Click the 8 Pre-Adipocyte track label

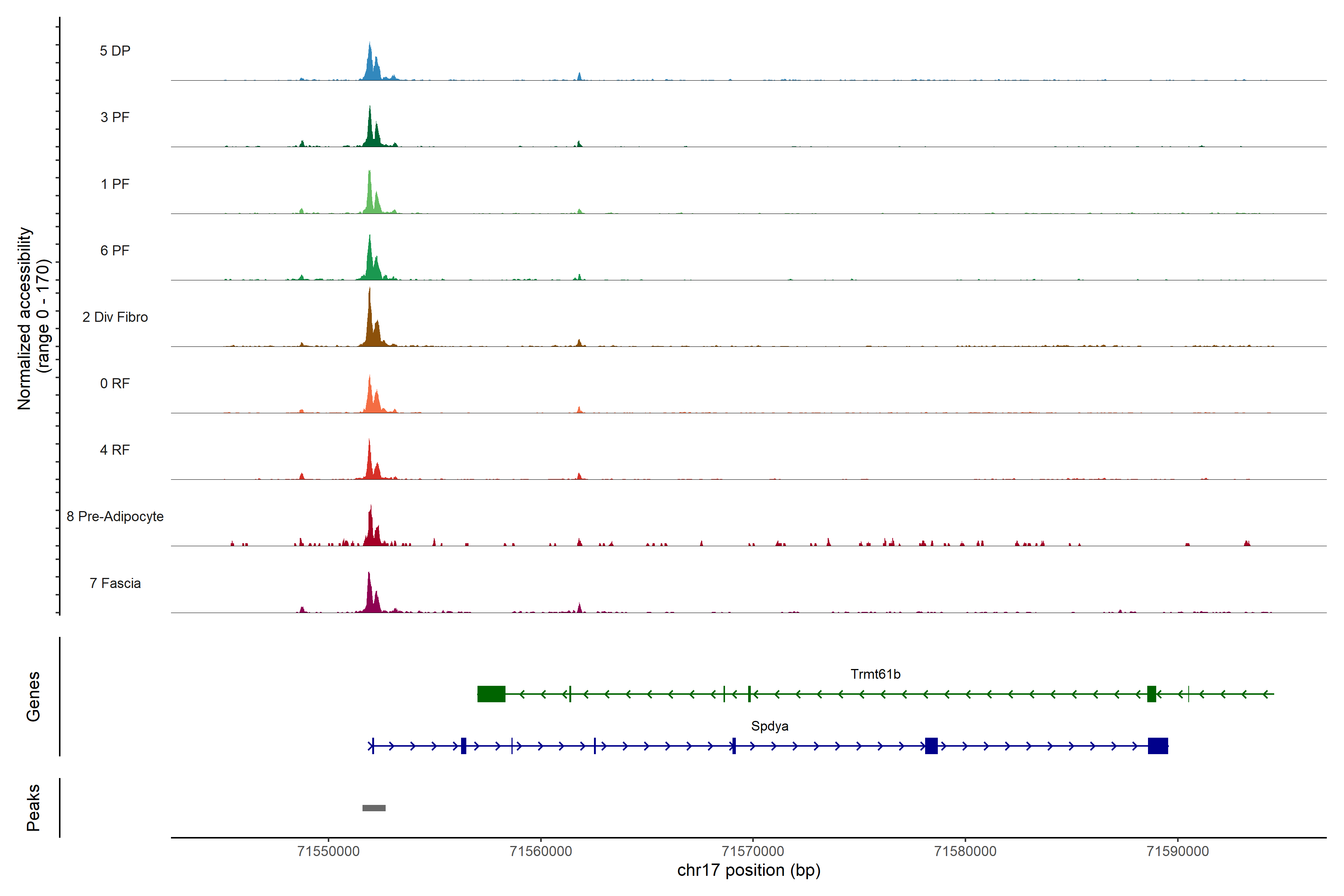pyautogui.click(x=115, y=517)
